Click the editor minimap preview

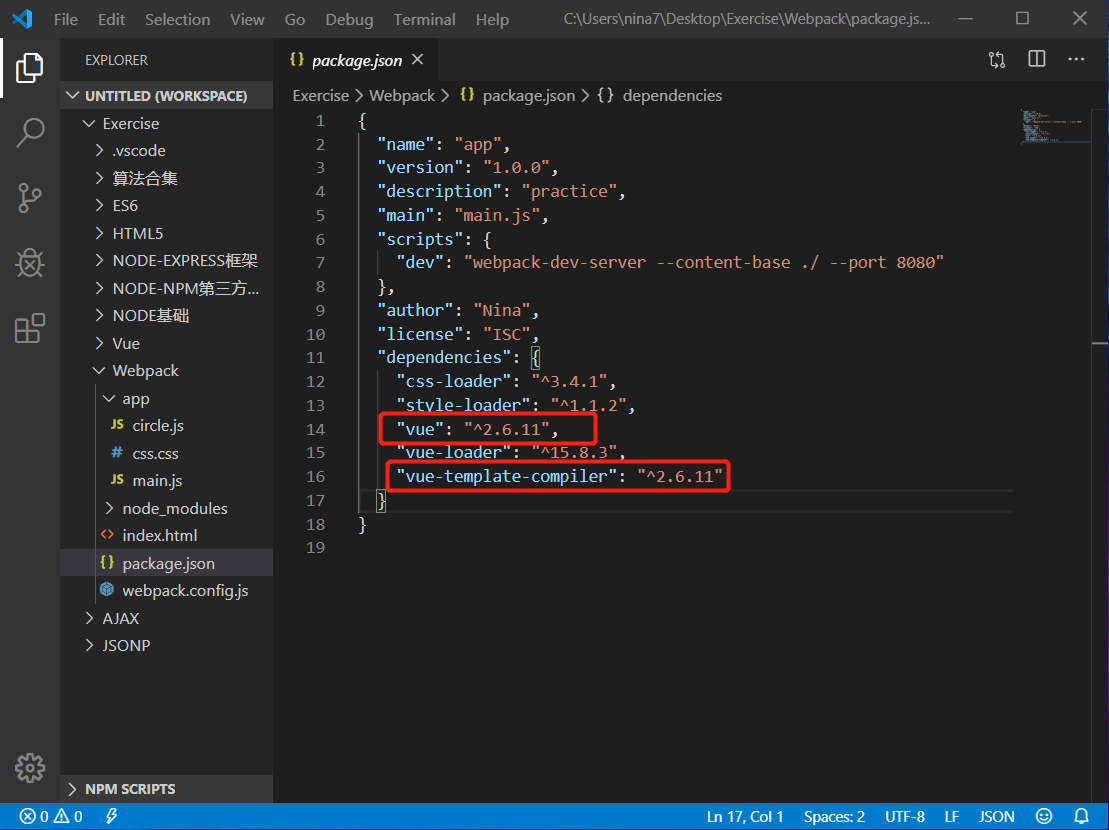click(1055, 127)
